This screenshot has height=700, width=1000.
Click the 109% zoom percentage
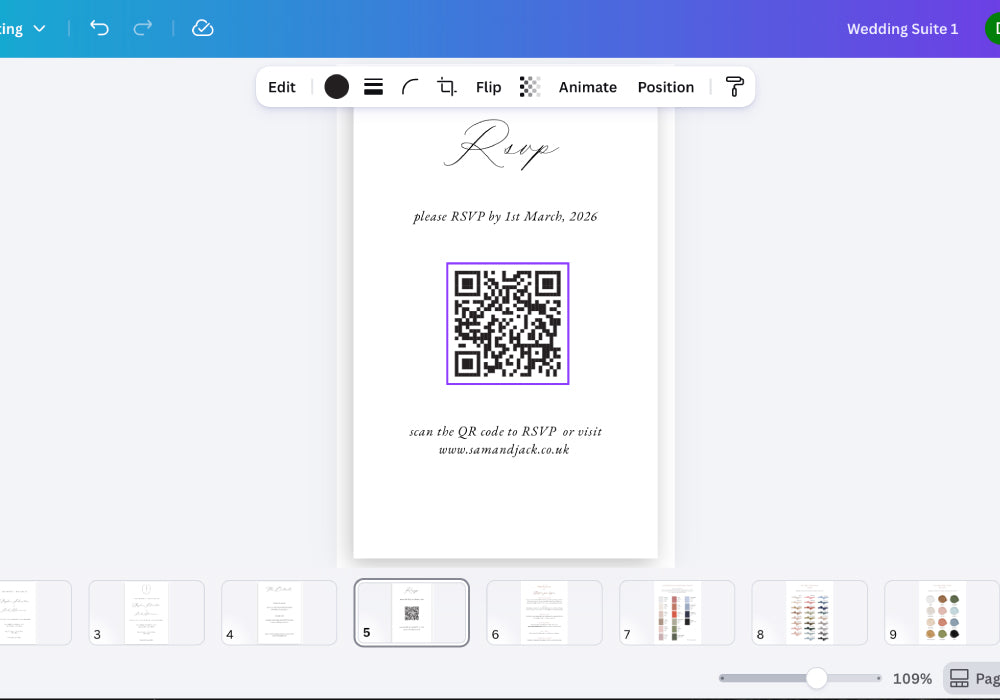tap(912, 679)
